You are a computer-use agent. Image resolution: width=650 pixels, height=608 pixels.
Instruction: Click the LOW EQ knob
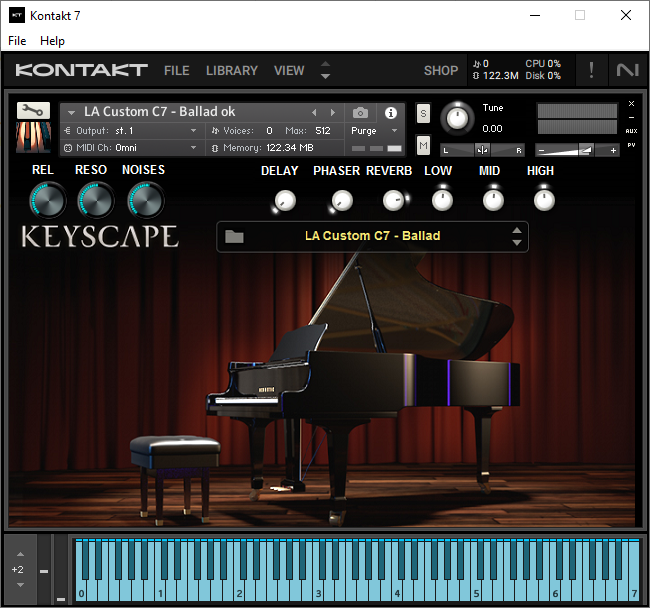[x=442, y=201]
